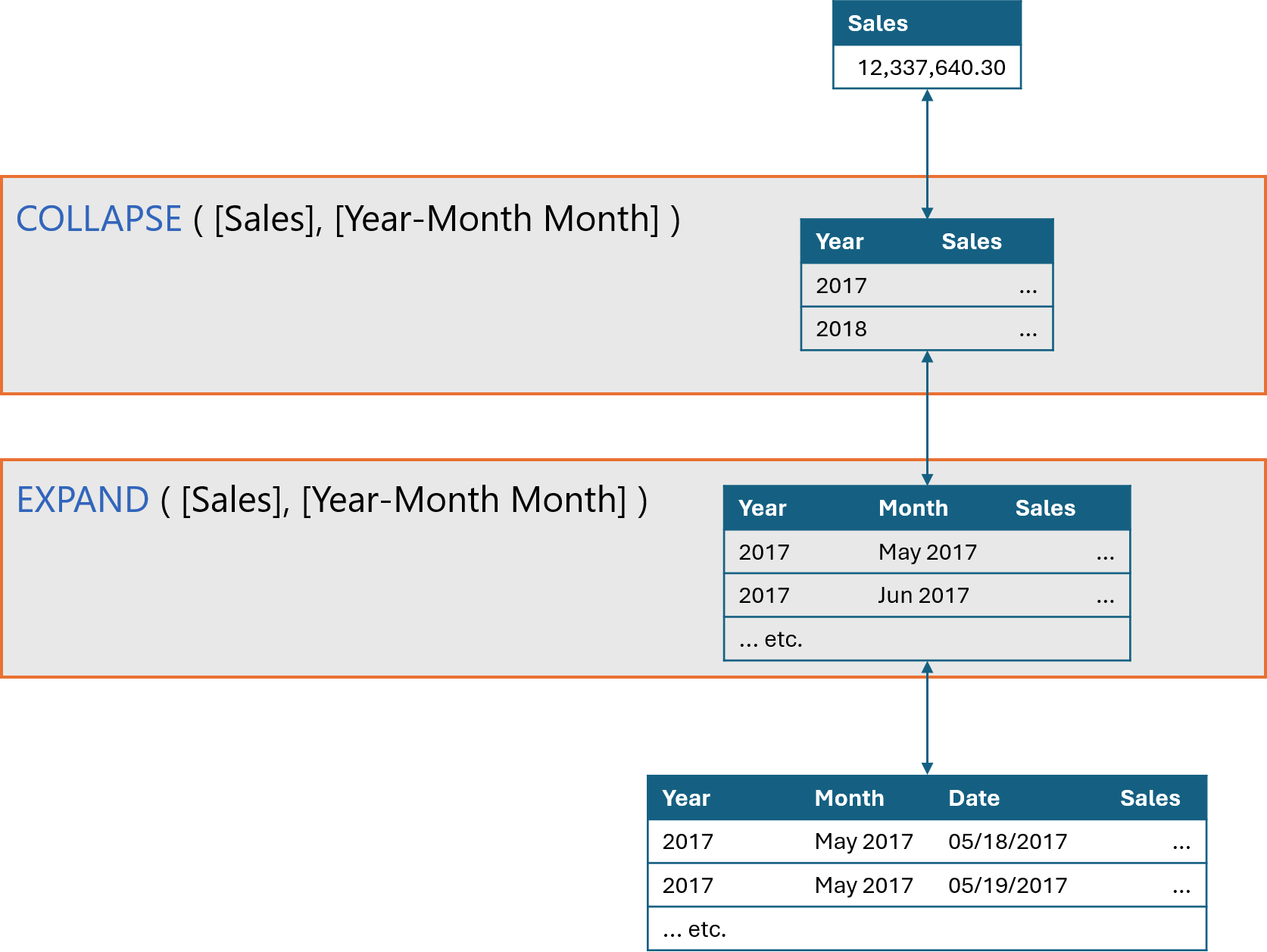Select the 2017 row in Year-Sales table
This screenshot has width=1267, height=952.
(x=927, y=286)
